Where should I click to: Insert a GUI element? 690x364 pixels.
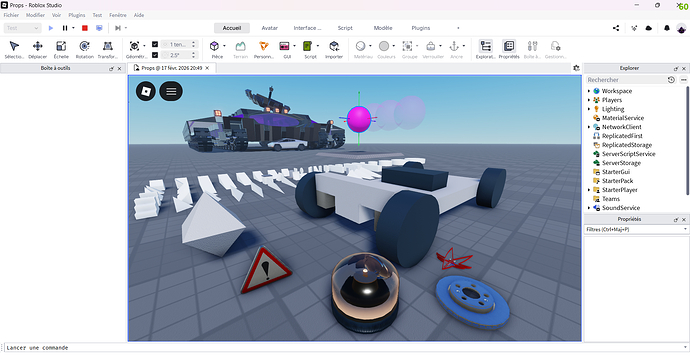(x=285, y=49)
